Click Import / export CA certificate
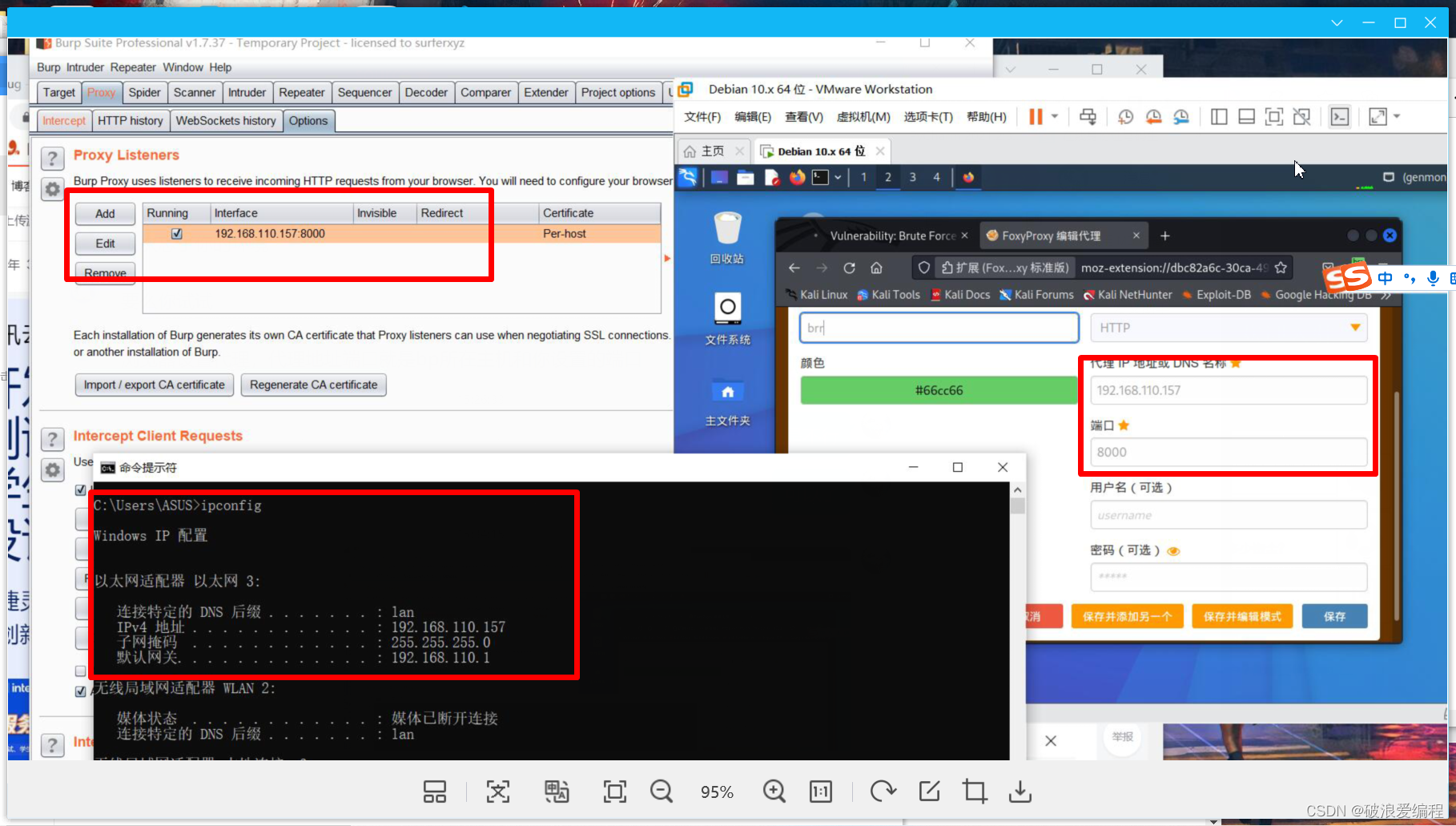Image resolution: width=1456 pixels, height=826 pixels. coord(155,385)
